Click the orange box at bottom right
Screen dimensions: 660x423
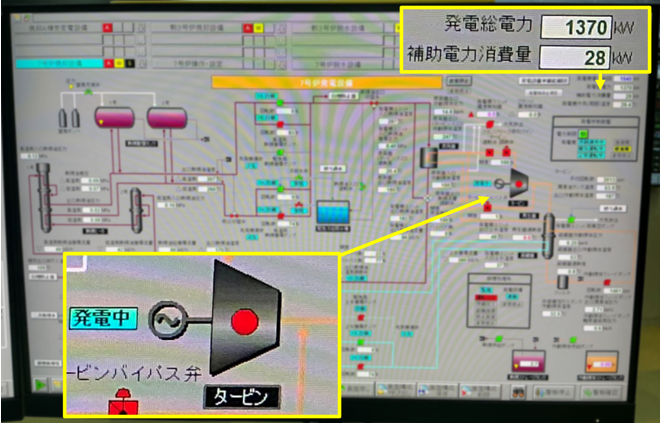pos(602,360)
